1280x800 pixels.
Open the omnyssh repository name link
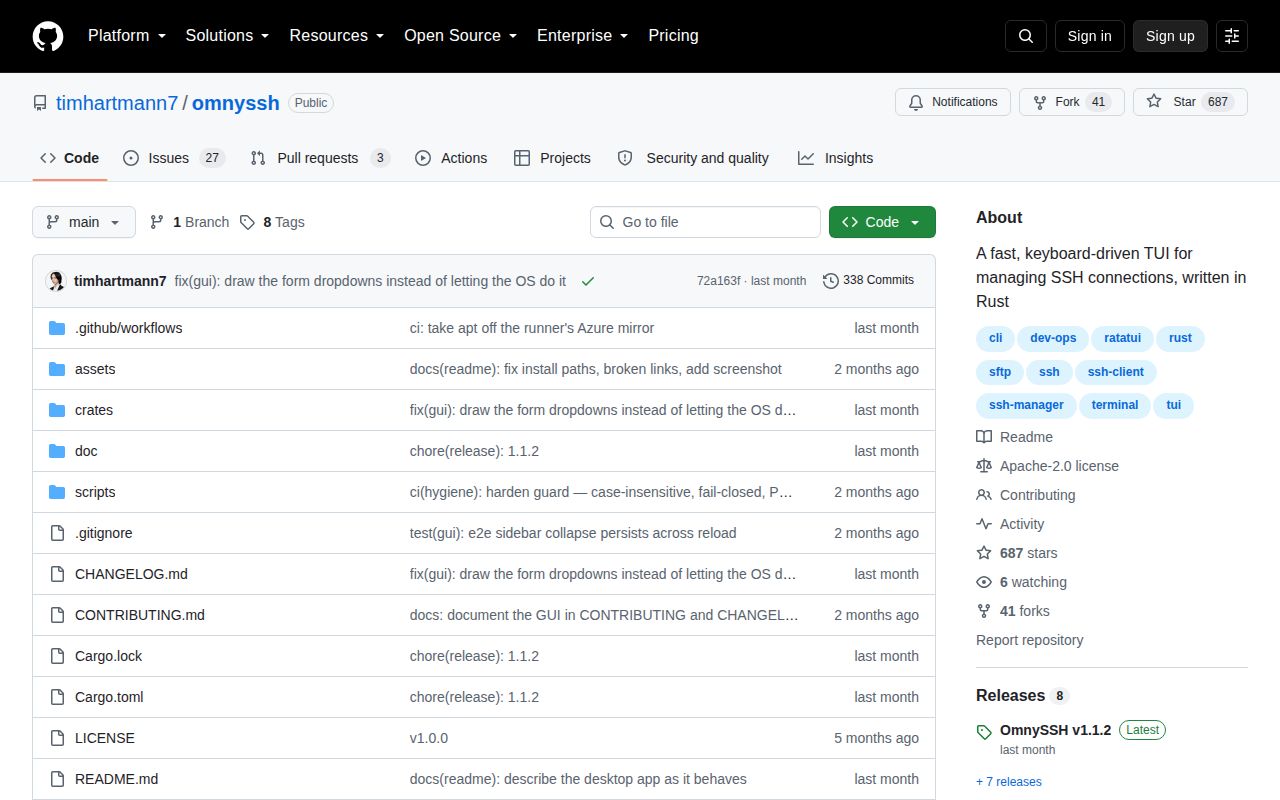[236, 103]
